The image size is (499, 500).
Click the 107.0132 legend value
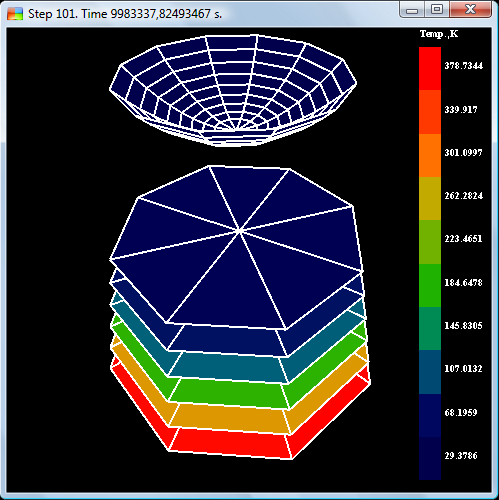(463, 369)
